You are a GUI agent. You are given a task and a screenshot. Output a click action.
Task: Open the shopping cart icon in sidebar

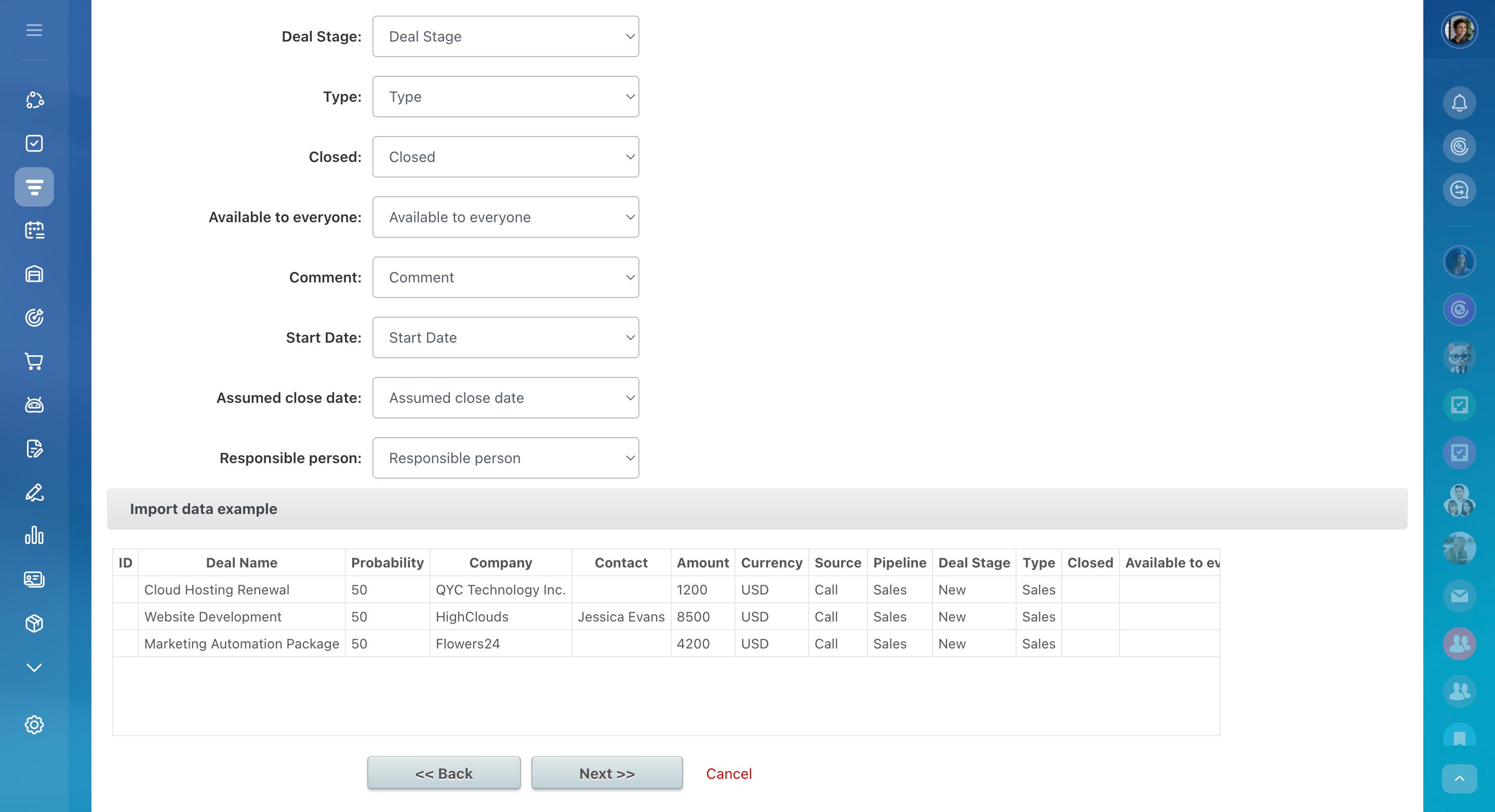pos(34,361)
